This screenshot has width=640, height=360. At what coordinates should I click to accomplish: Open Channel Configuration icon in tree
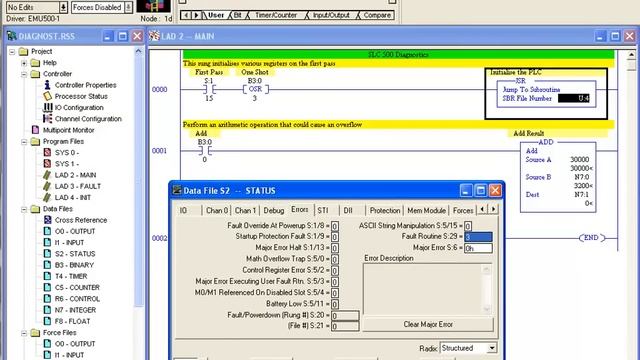(x=47, y=119)
